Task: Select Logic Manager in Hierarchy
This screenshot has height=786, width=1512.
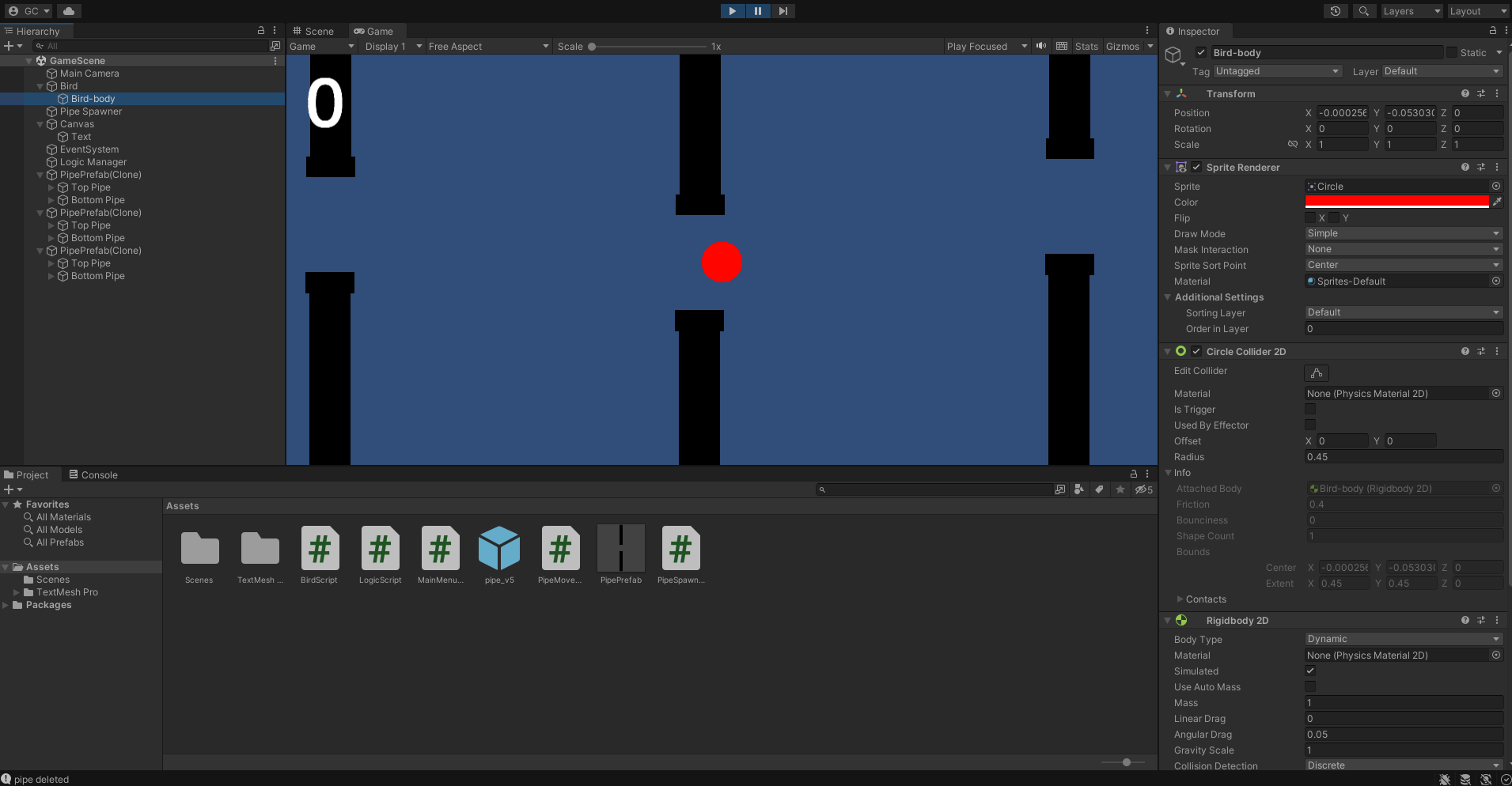Action: point(93,162)
